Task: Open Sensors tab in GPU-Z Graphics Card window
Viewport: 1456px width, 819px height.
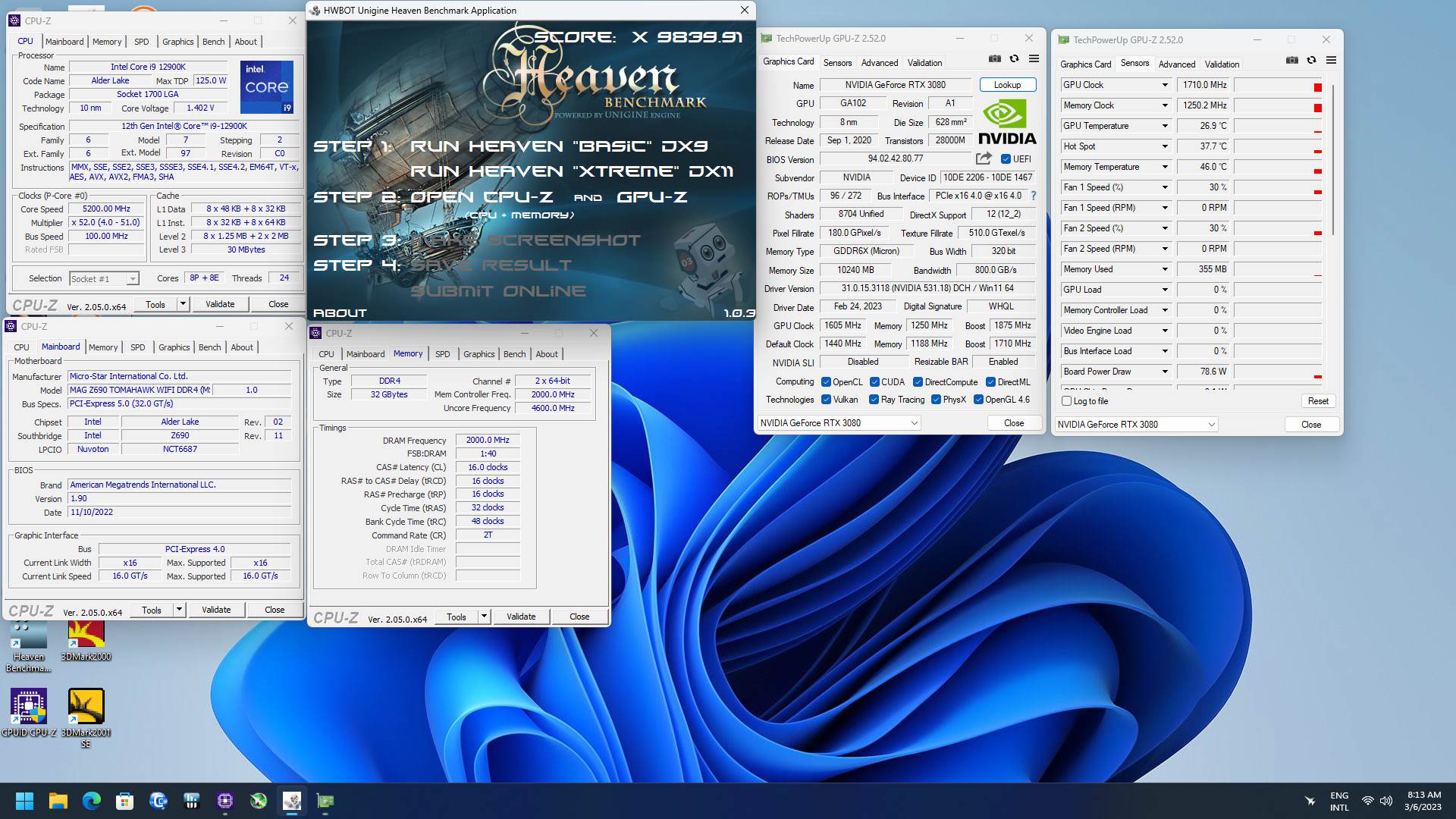Action: [837, 63]
